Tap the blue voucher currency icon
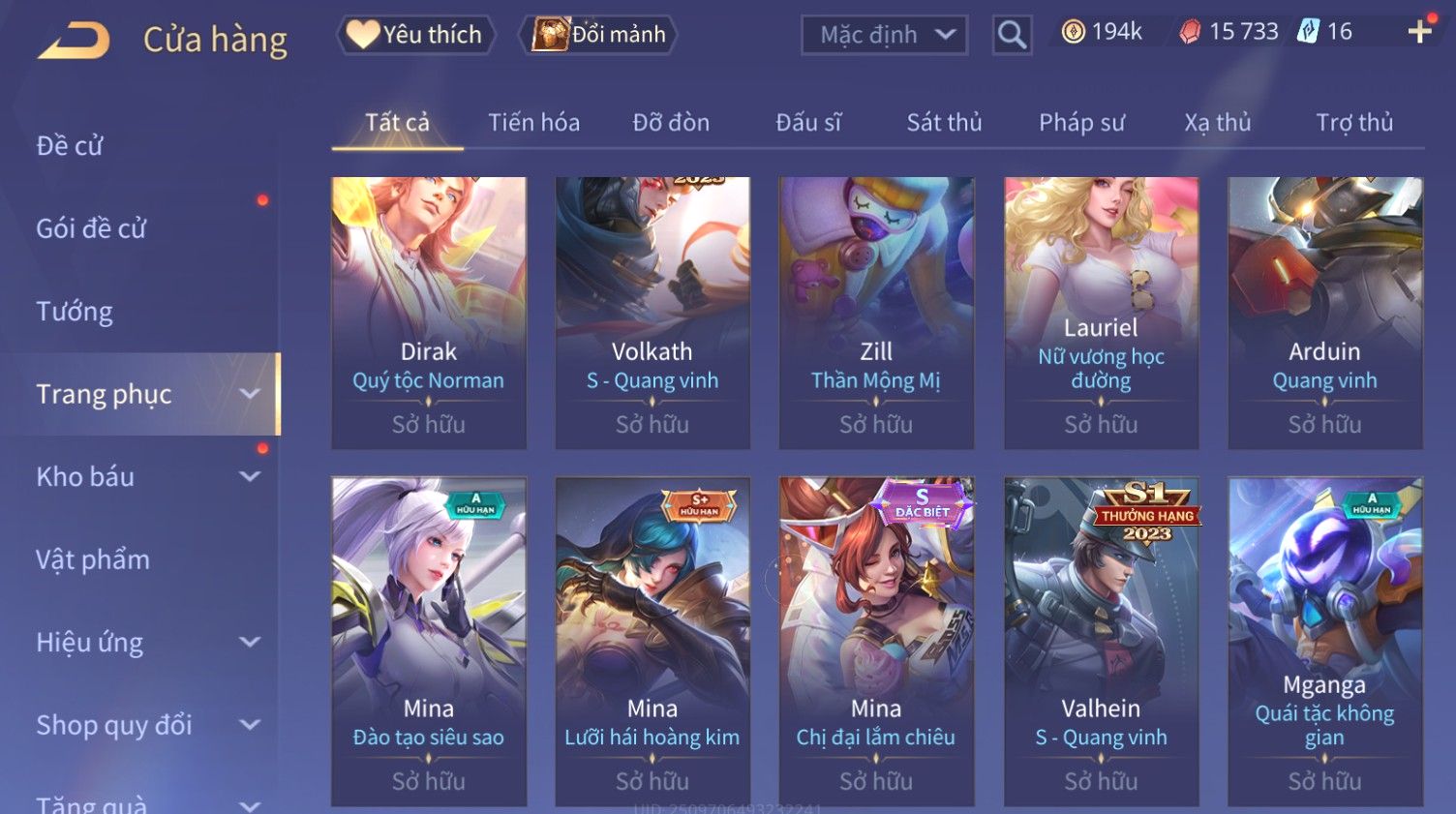This screenshot has height=814, width=1456. (1308, 32)
